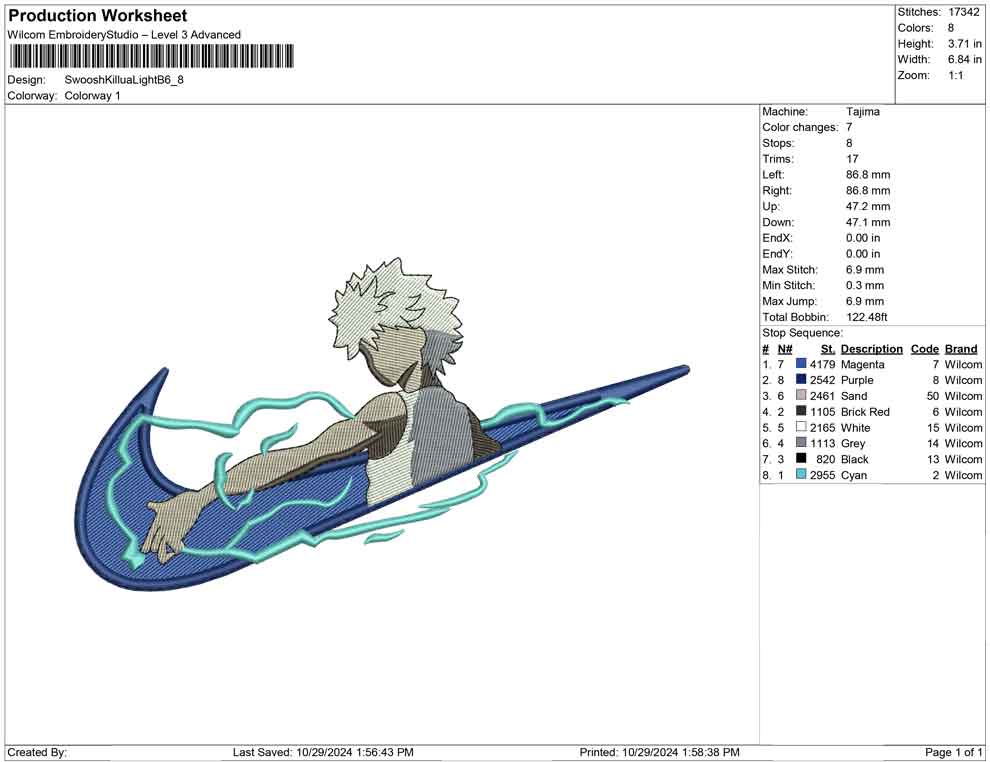Click the 'Production Worksheet' title
The image size is (990, 762).
coord(98,16)
